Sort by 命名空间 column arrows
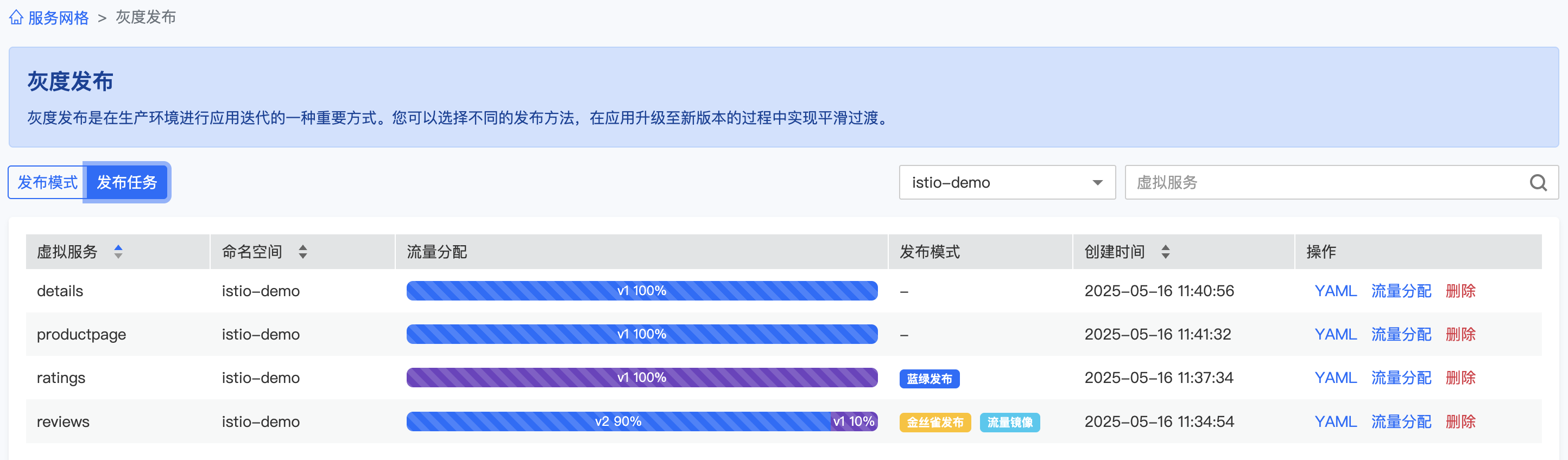 [302, 251]
